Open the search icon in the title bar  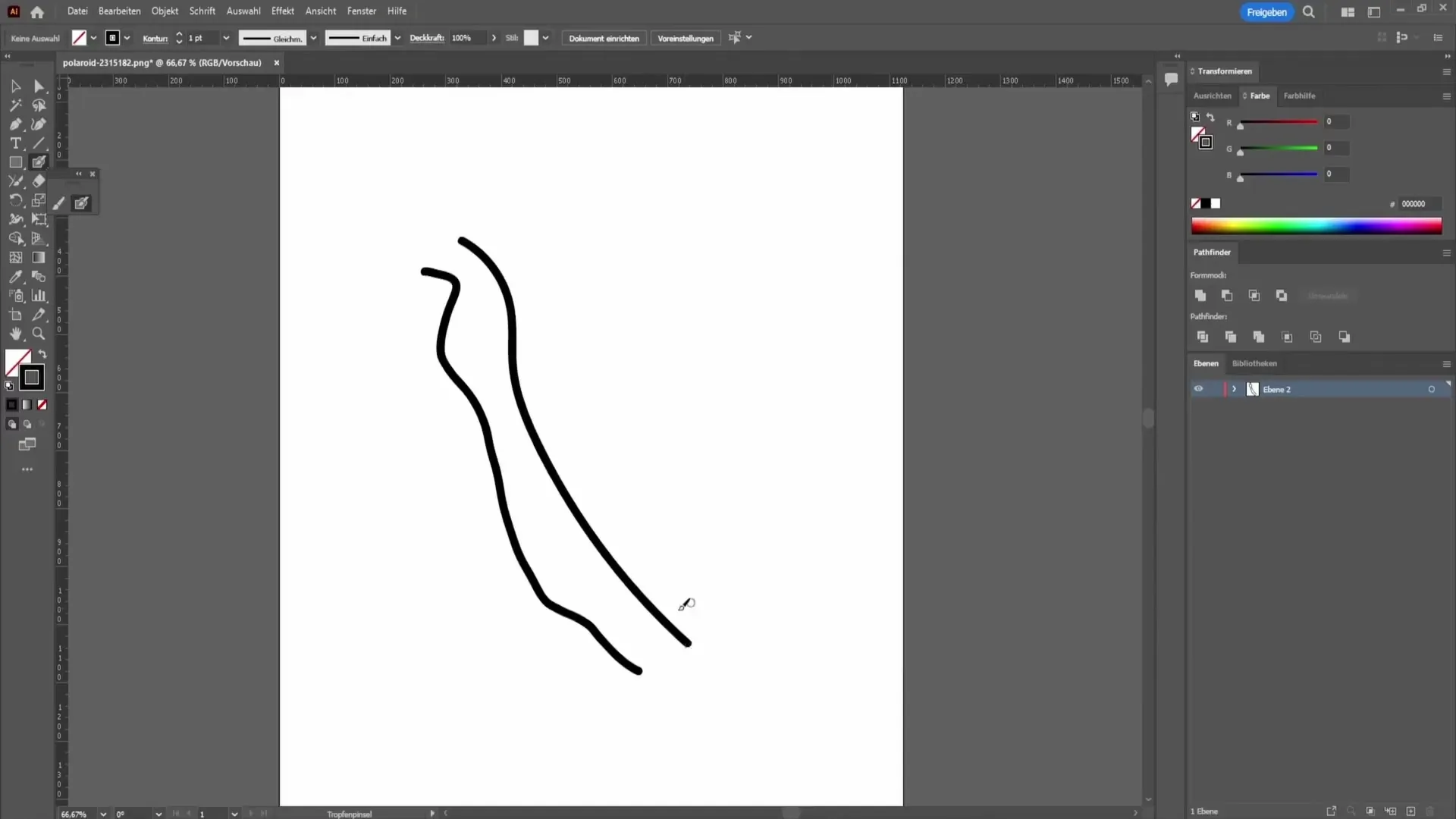pos(1308,12)
